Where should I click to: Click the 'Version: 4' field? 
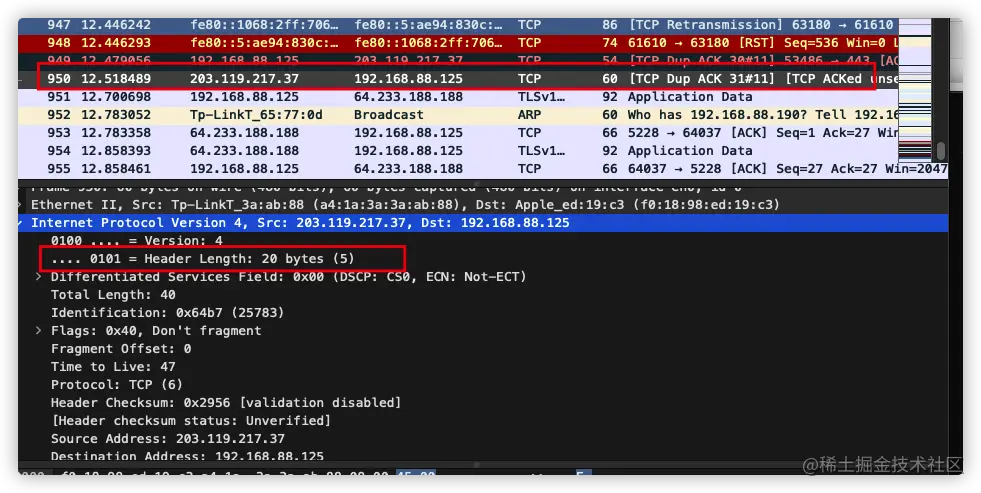(136, 241)
